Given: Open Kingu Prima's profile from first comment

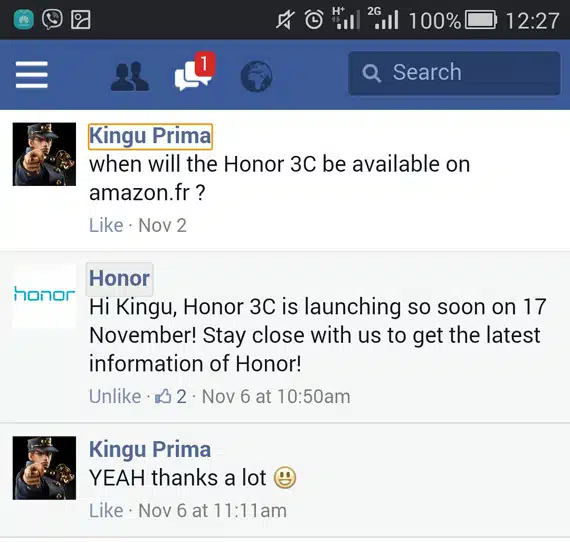Looking at the screenshot, I should coord(150,136).
